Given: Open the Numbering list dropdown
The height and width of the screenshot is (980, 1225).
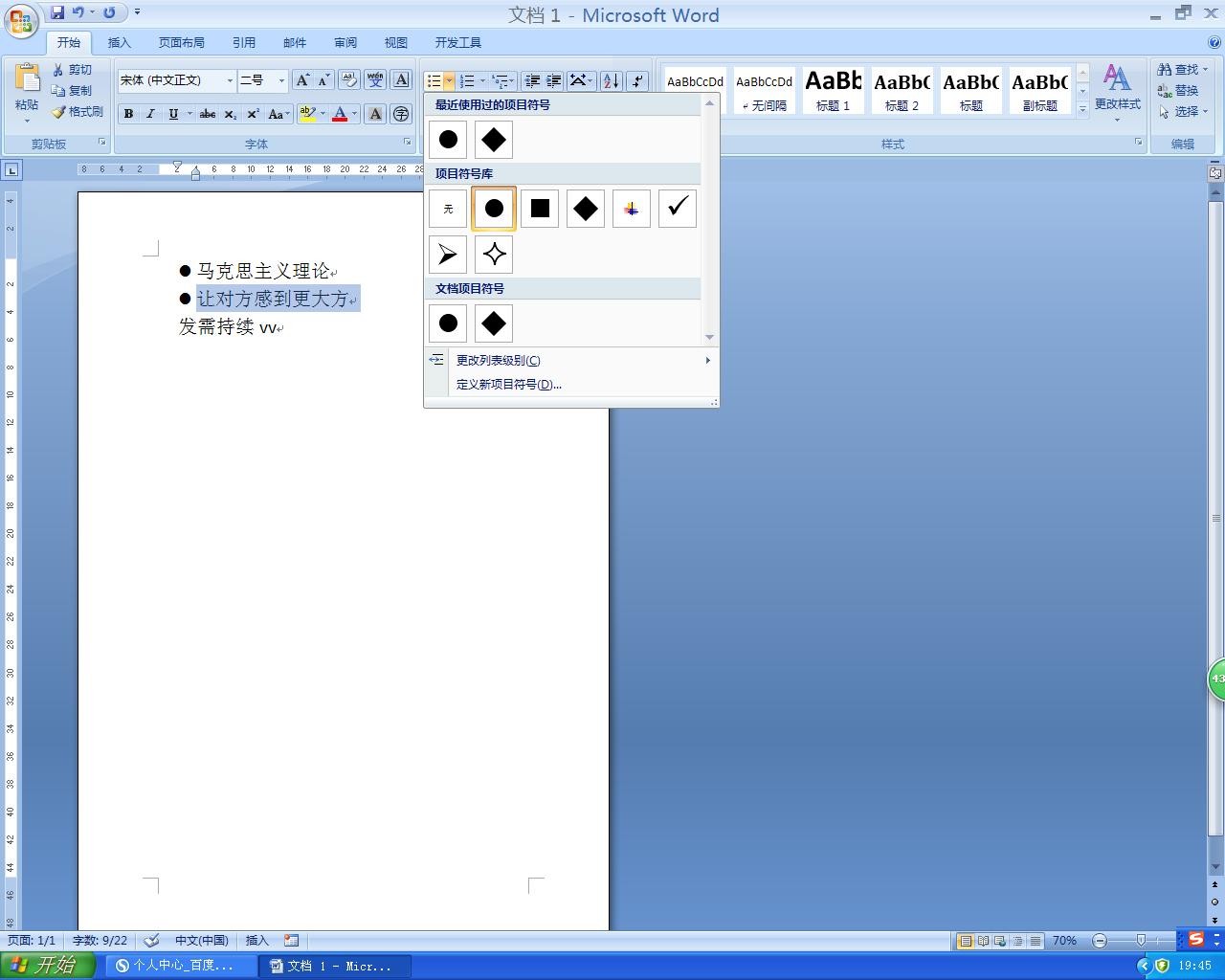Looking at the screenshot, I should [481, 81].
